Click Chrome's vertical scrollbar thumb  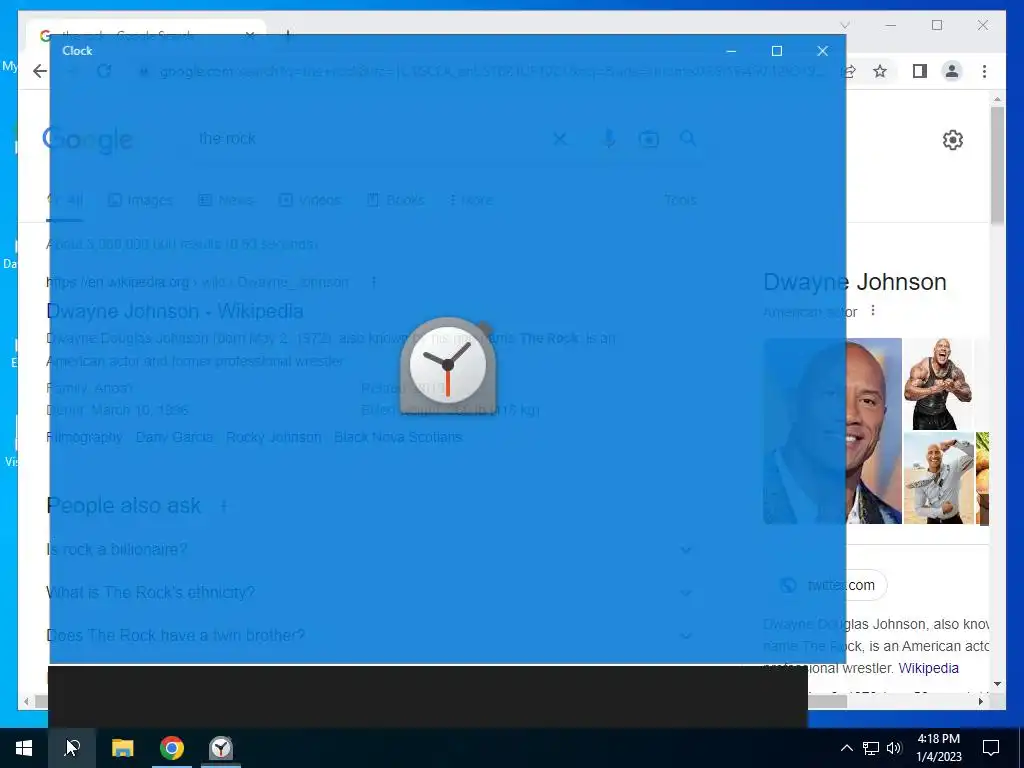click(x=997, y=163)
